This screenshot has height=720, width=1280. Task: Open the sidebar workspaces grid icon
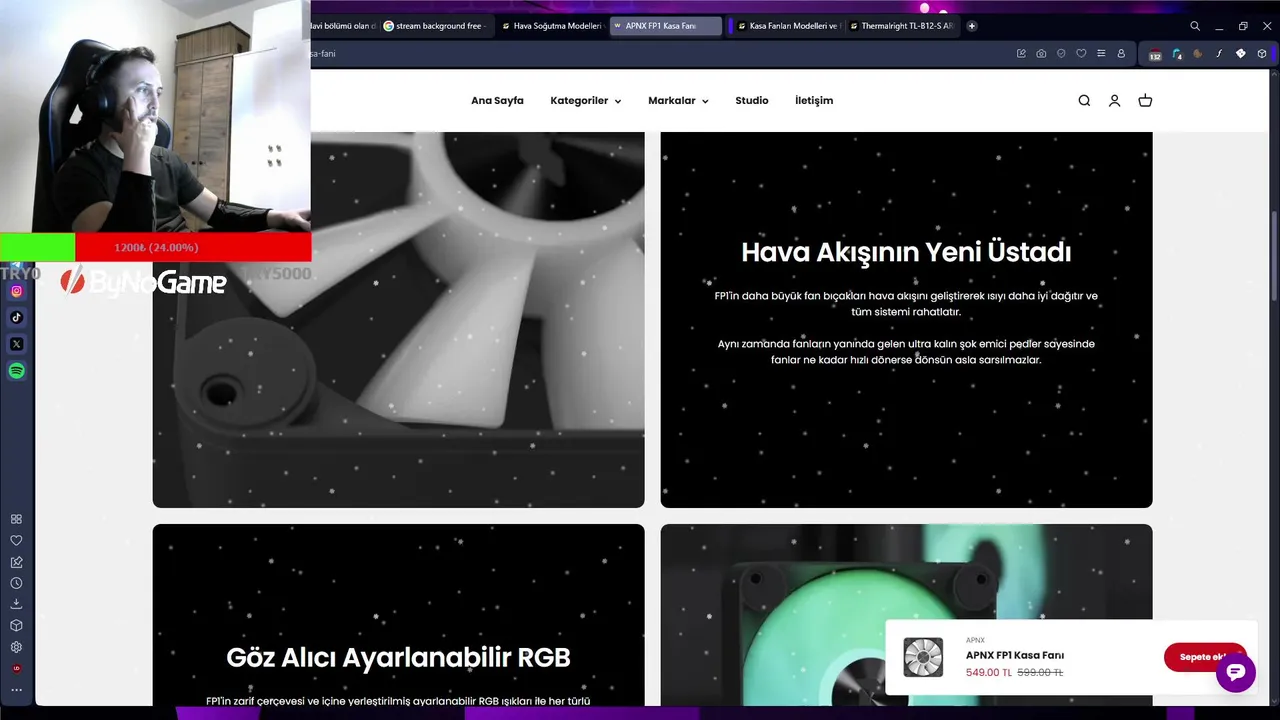tap(16, 519)
